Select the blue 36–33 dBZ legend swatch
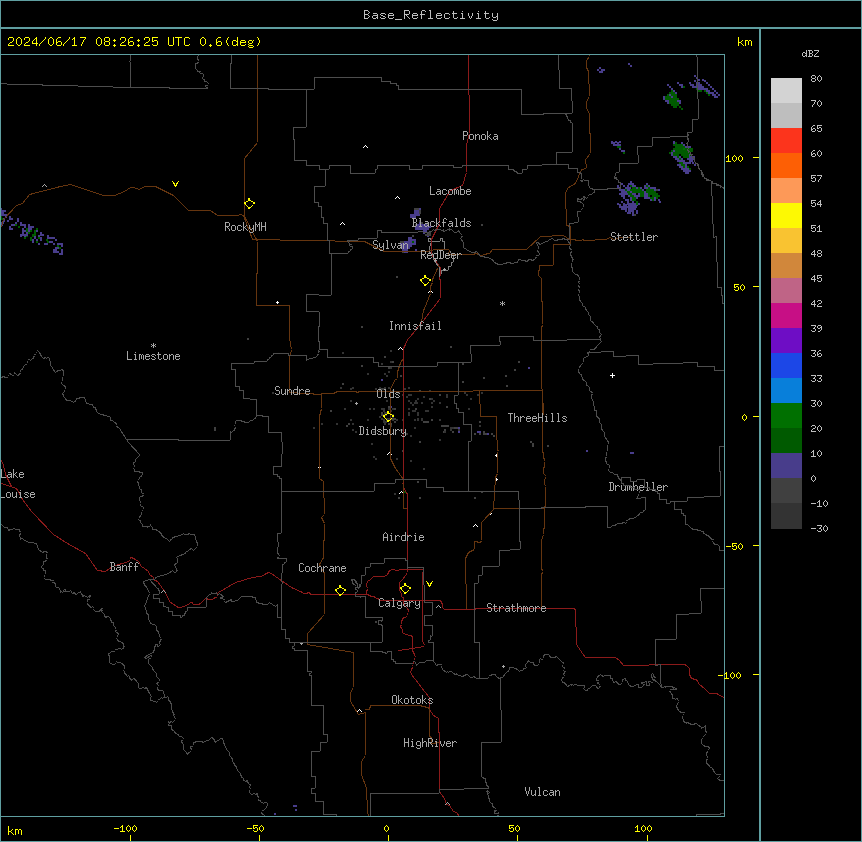862x842 pixels. (x=786, y=365)
